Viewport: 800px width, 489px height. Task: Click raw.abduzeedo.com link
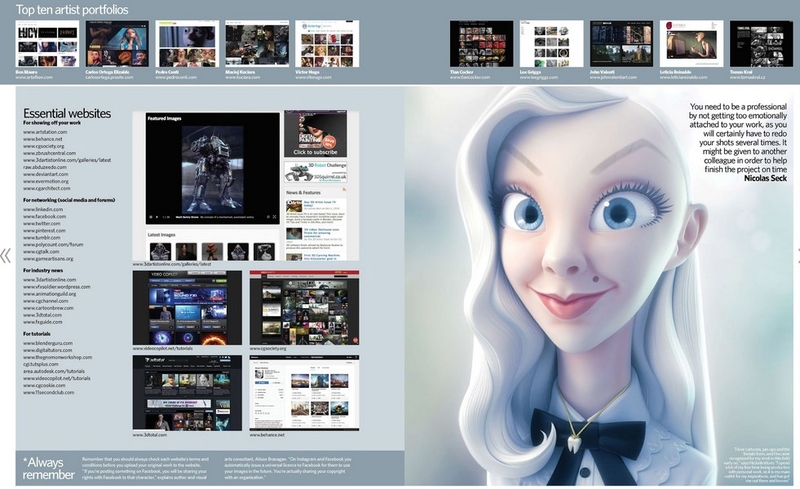point(44,167)
